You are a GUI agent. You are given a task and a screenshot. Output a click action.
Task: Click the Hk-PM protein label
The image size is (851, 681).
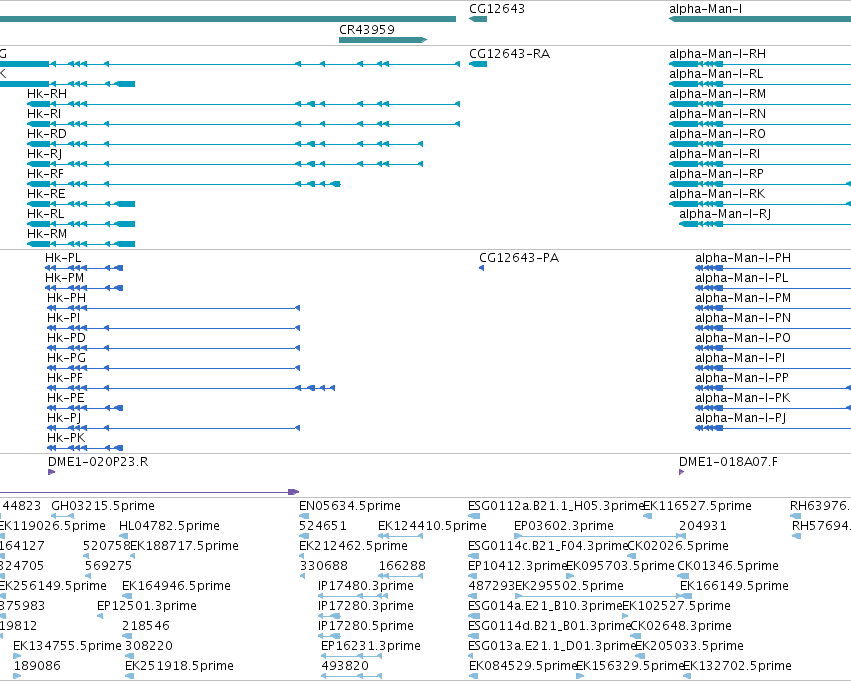[x=65, y=278]
